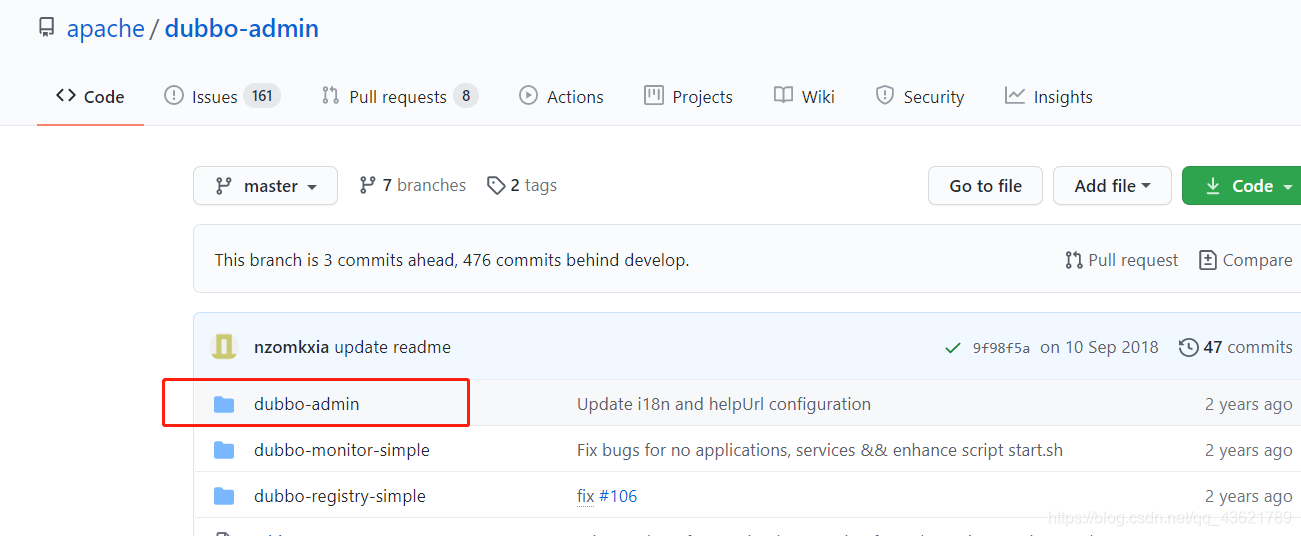Click '2 years ago' in the dubbo-registry-simple row
The height and width of the screenshot is (536, 1301).
pyautogui.click(x=1248, y=496)
